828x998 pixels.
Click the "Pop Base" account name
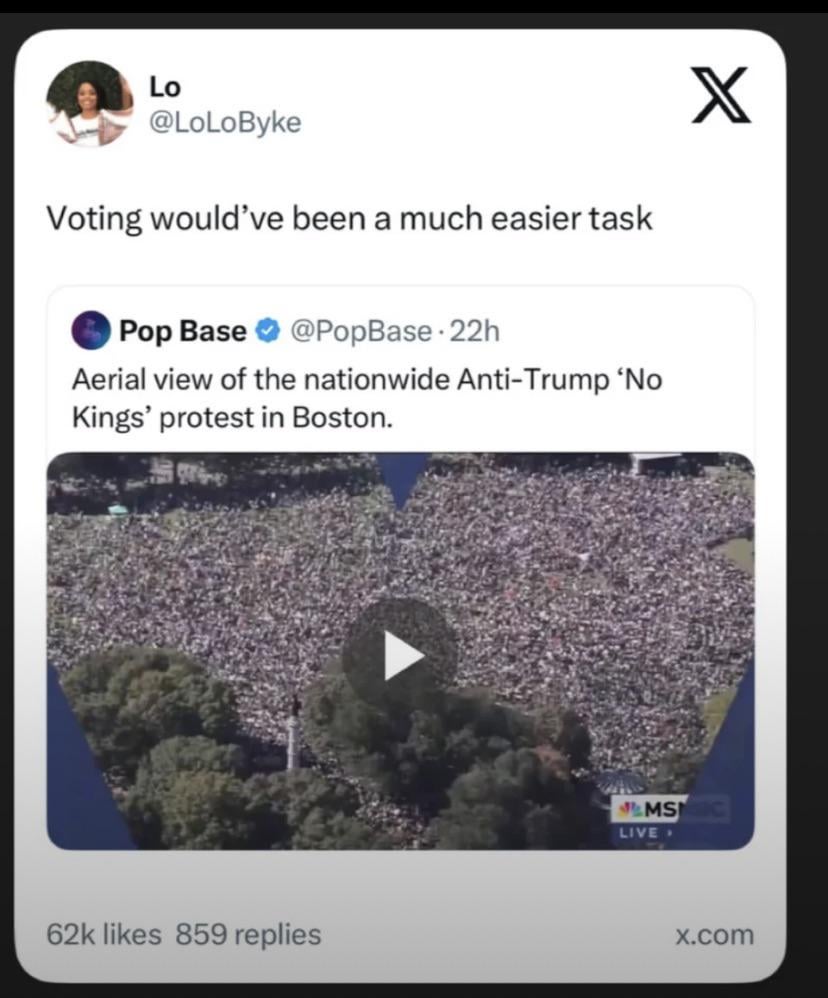(182, 331)
